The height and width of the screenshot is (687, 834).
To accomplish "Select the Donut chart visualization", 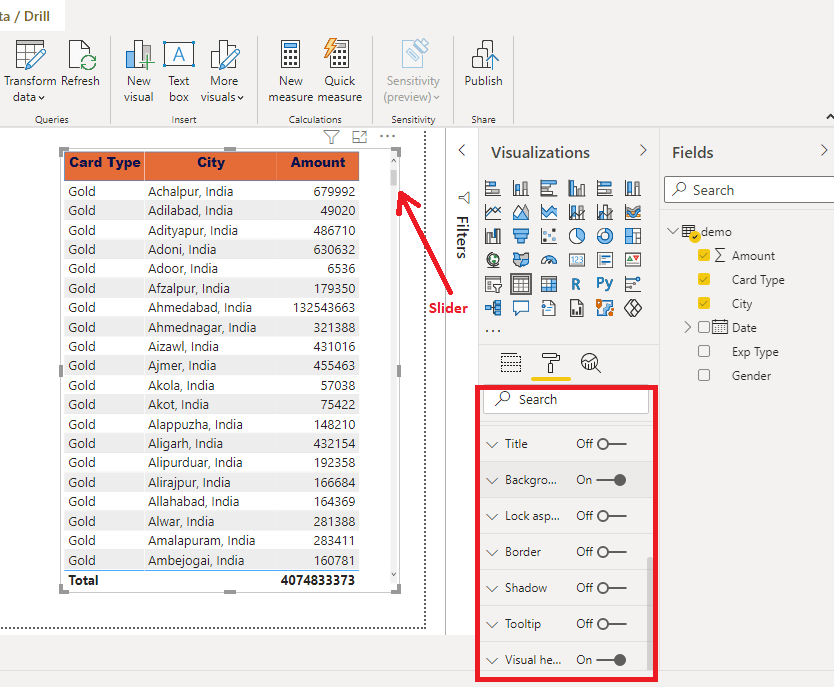I will pos(605,236).
